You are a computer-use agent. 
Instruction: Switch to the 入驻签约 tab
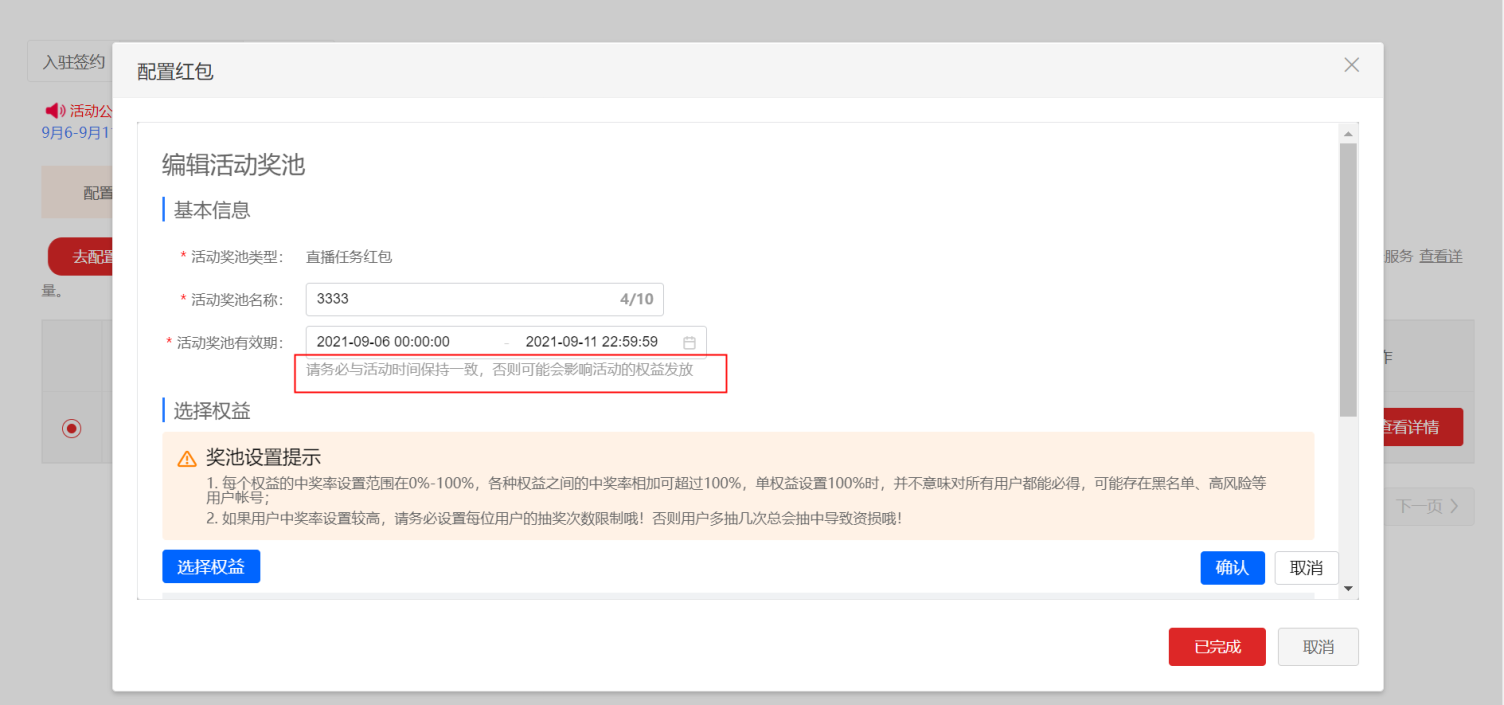click(72, 62)
